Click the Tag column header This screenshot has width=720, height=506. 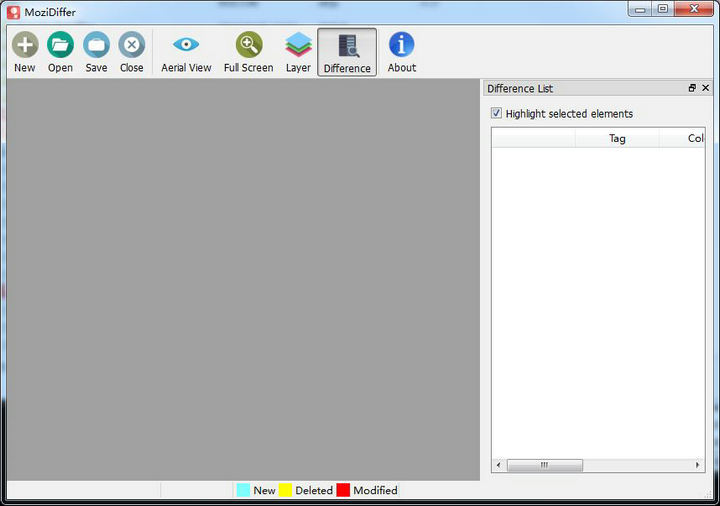coord(617,139)
